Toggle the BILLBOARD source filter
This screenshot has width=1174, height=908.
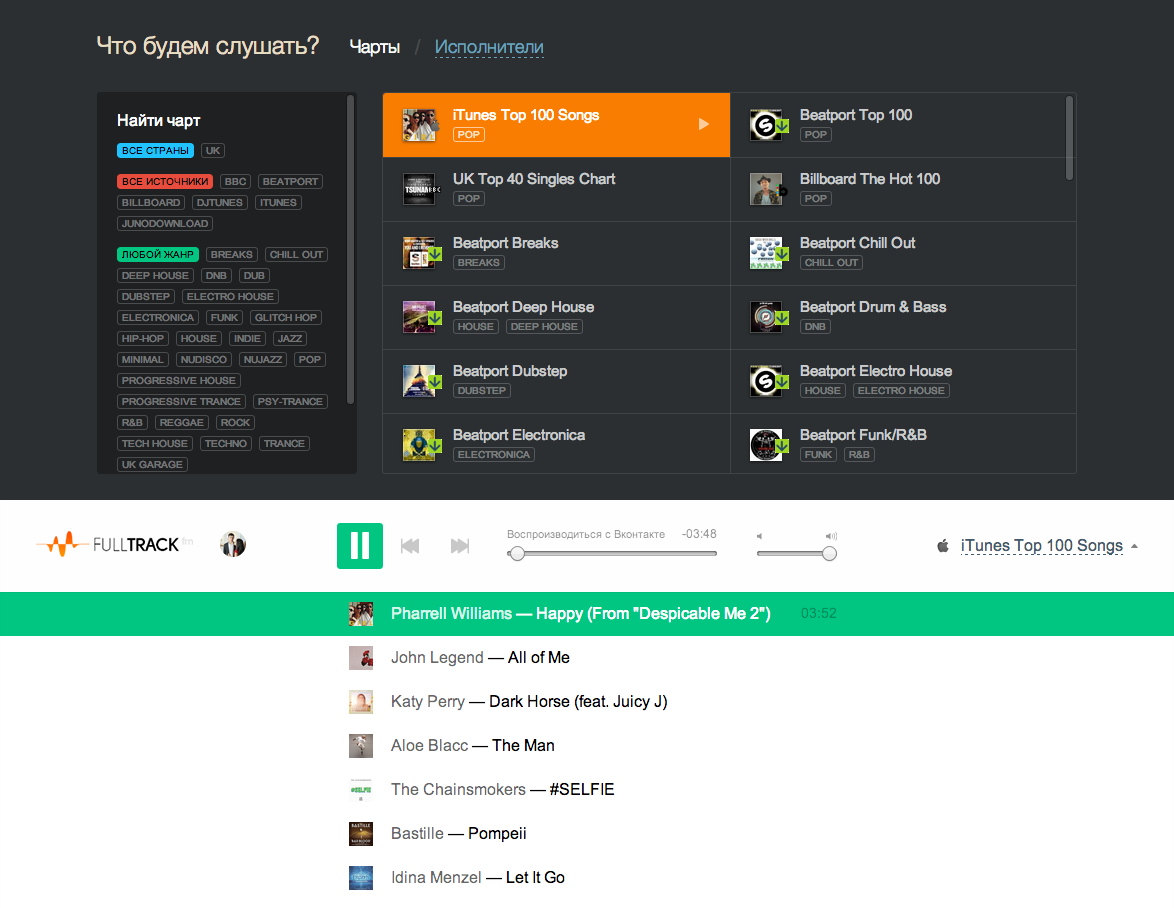pyautogui.click(x=150, y=202)
